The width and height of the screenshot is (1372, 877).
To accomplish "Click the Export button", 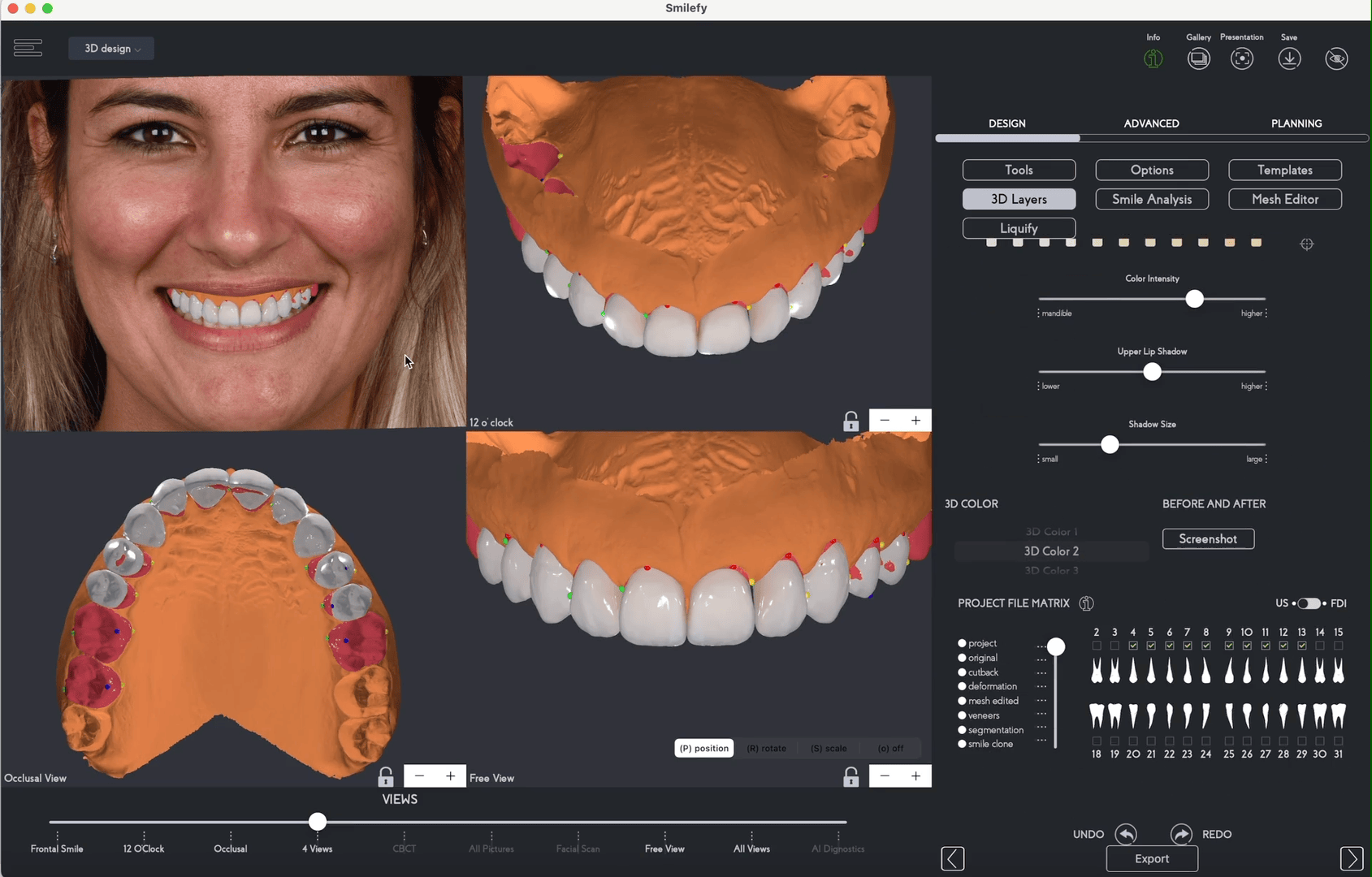I will coord(1152,858).
